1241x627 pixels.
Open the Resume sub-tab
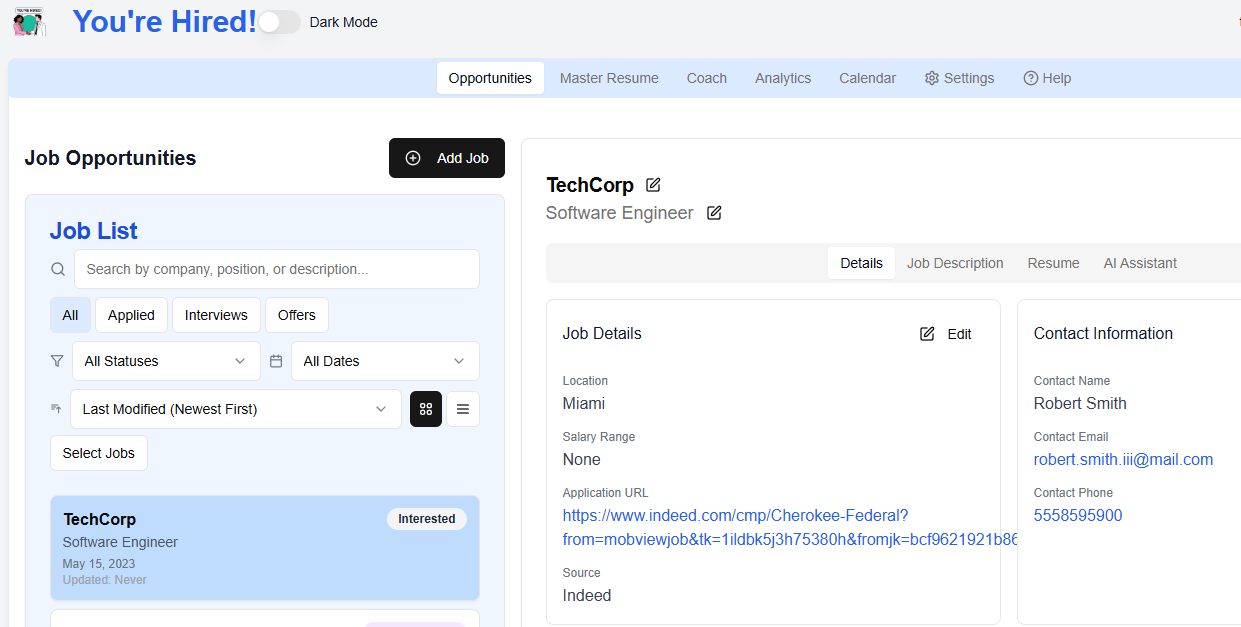click(1053, 263)
